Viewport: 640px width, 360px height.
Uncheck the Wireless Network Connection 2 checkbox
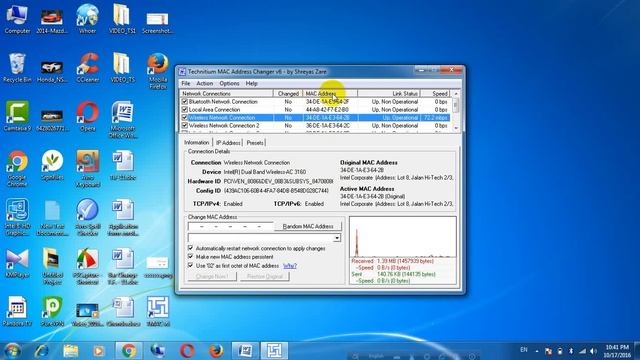[184, 126]
